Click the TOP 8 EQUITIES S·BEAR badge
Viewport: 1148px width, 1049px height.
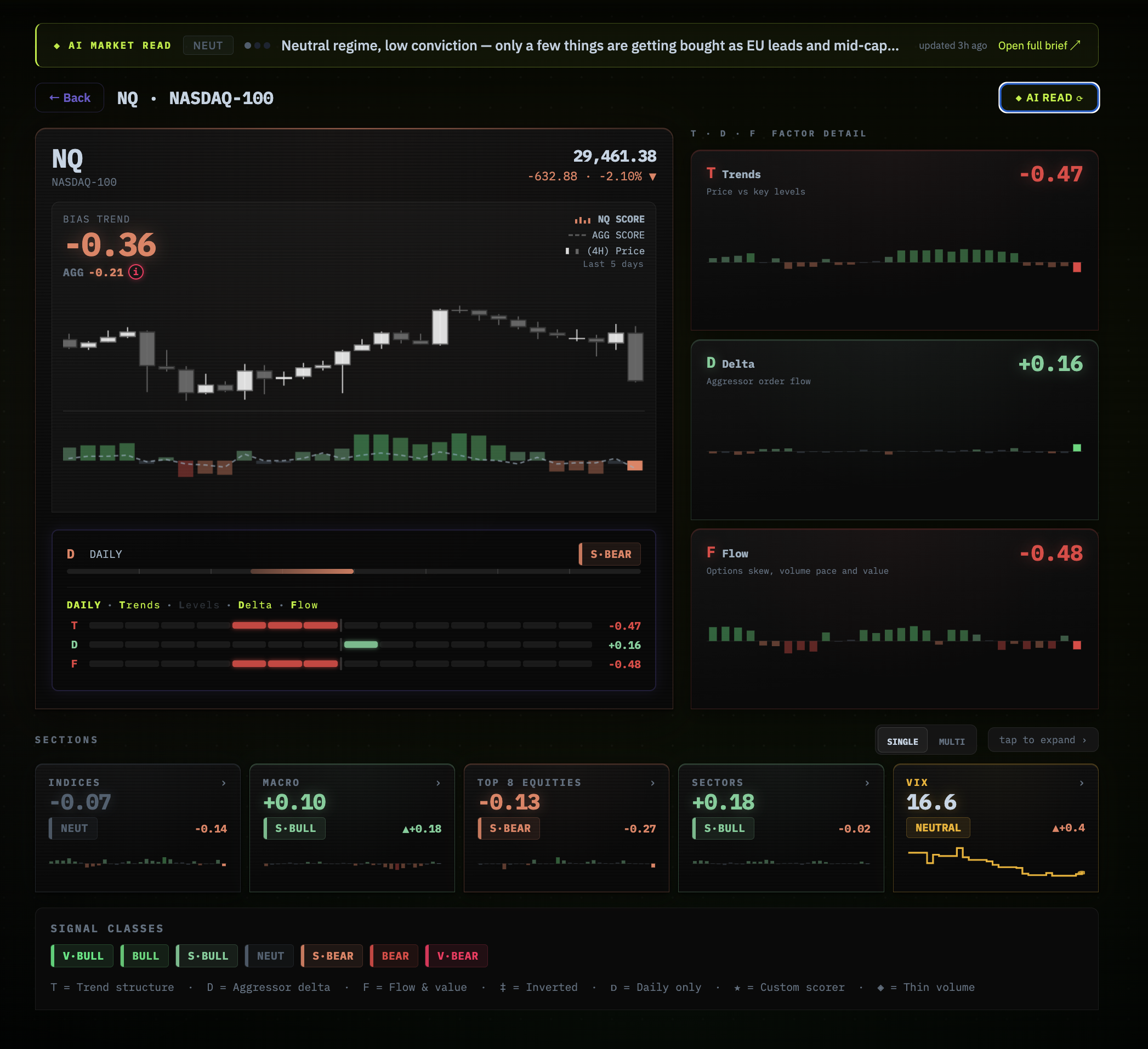pos(509,828)
